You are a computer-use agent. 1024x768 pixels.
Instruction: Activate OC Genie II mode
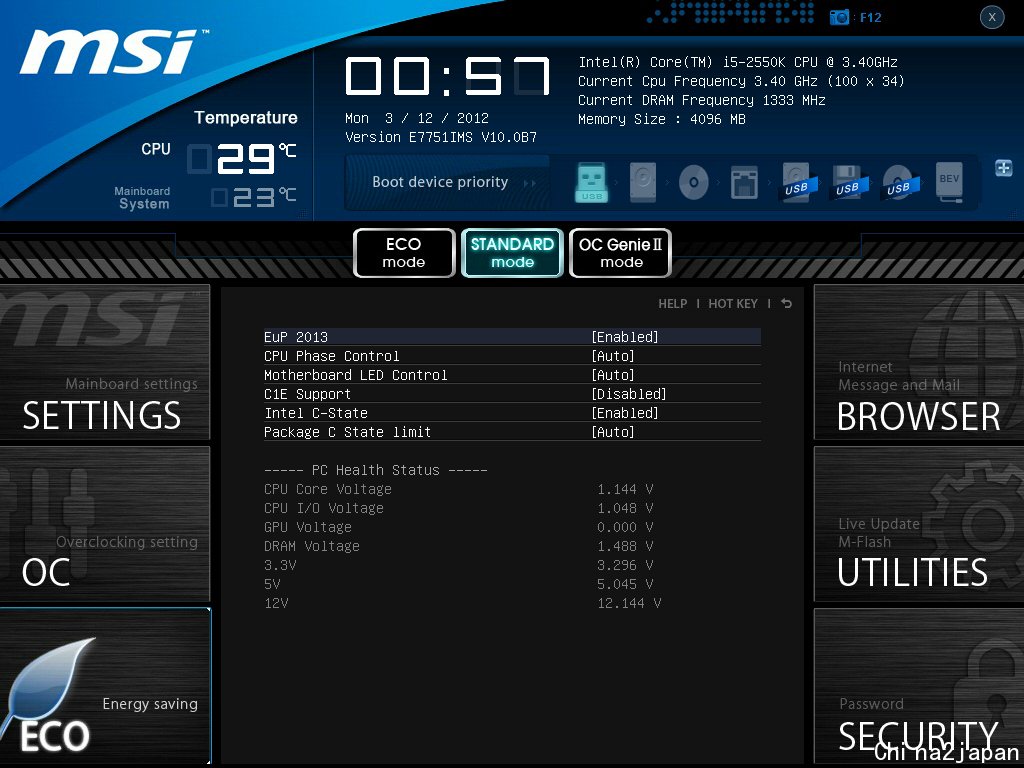(x=620, y=253)
